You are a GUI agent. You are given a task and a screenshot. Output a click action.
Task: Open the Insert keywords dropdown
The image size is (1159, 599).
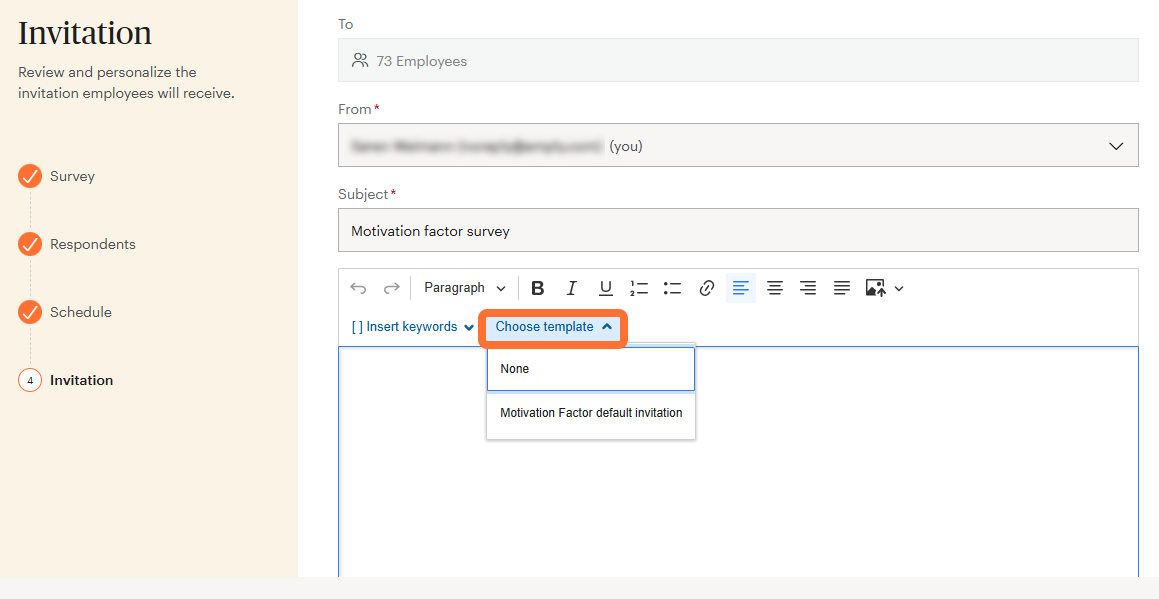point(412,327)
